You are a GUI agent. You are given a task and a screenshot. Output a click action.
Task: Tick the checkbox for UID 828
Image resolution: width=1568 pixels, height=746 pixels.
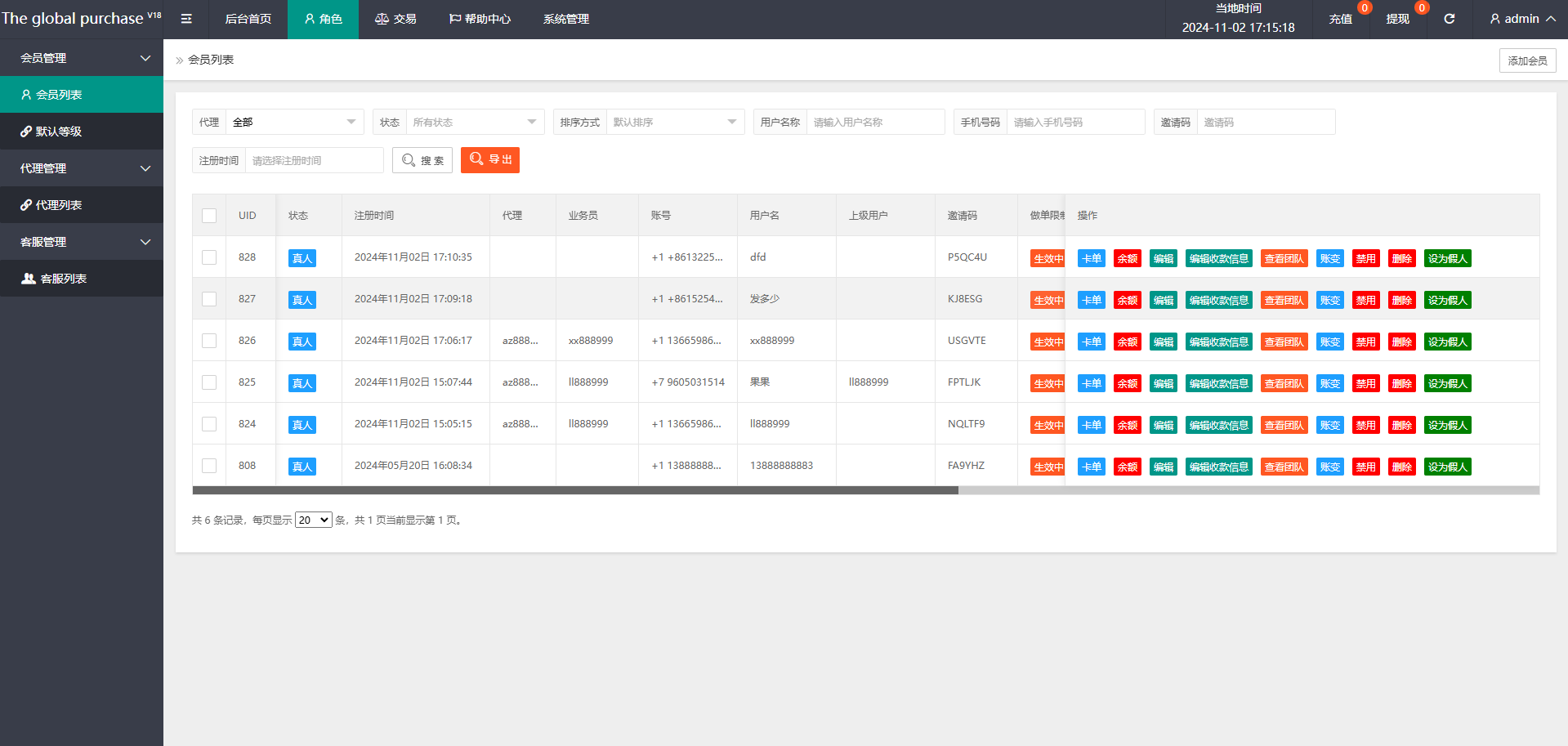click(209, 257)
